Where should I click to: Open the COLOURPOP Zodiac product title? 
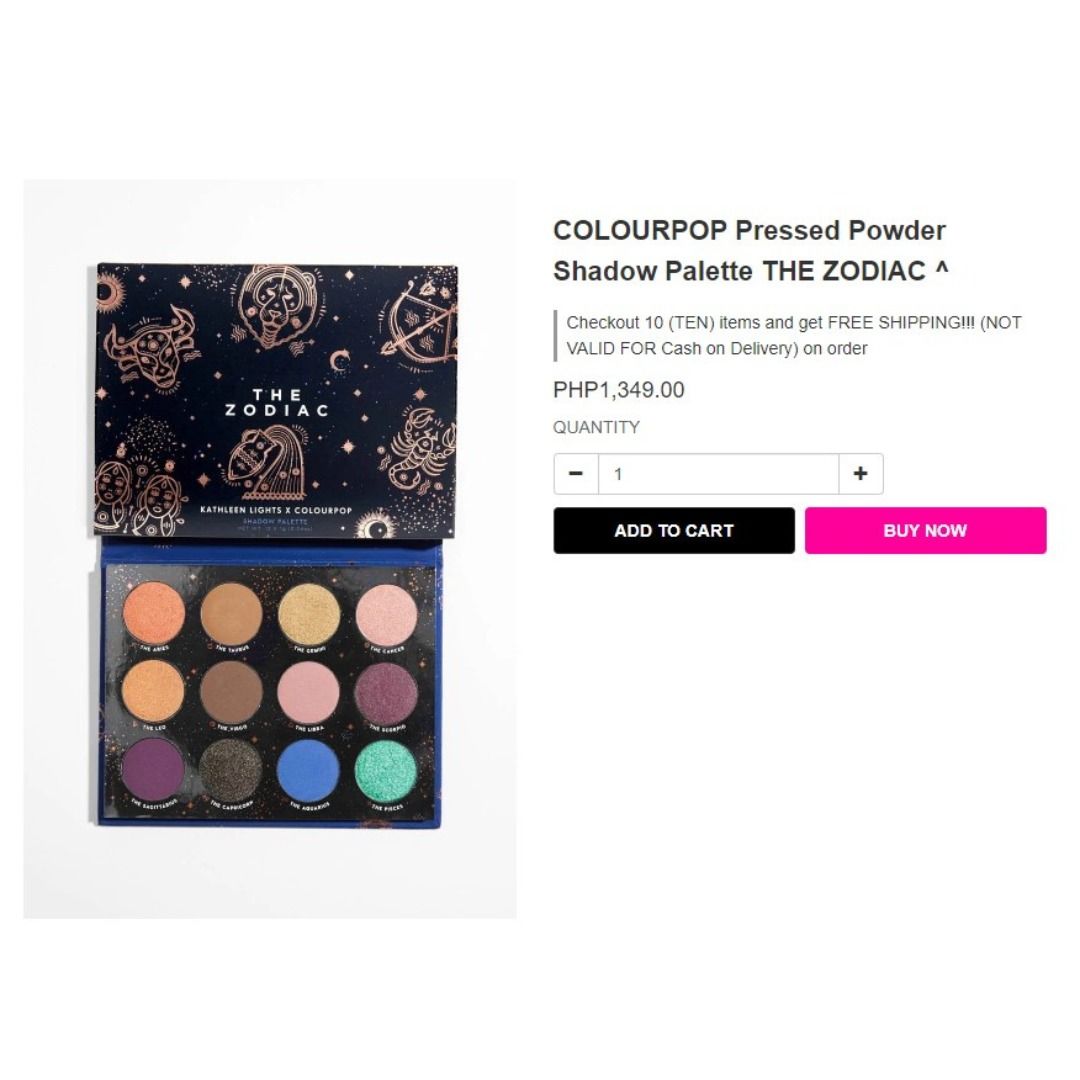click(751, 251)
